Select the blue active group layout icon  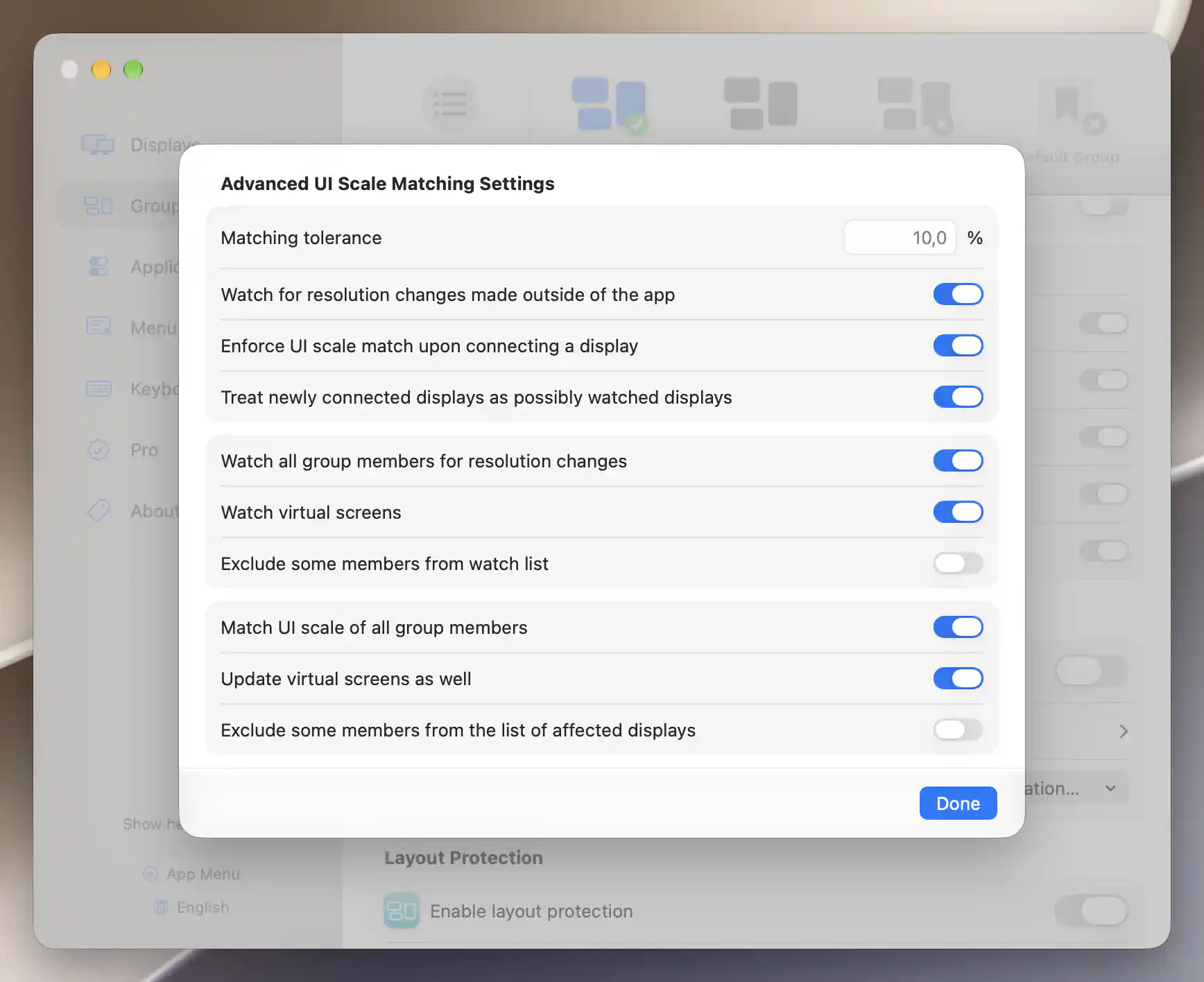click(609, 104)
